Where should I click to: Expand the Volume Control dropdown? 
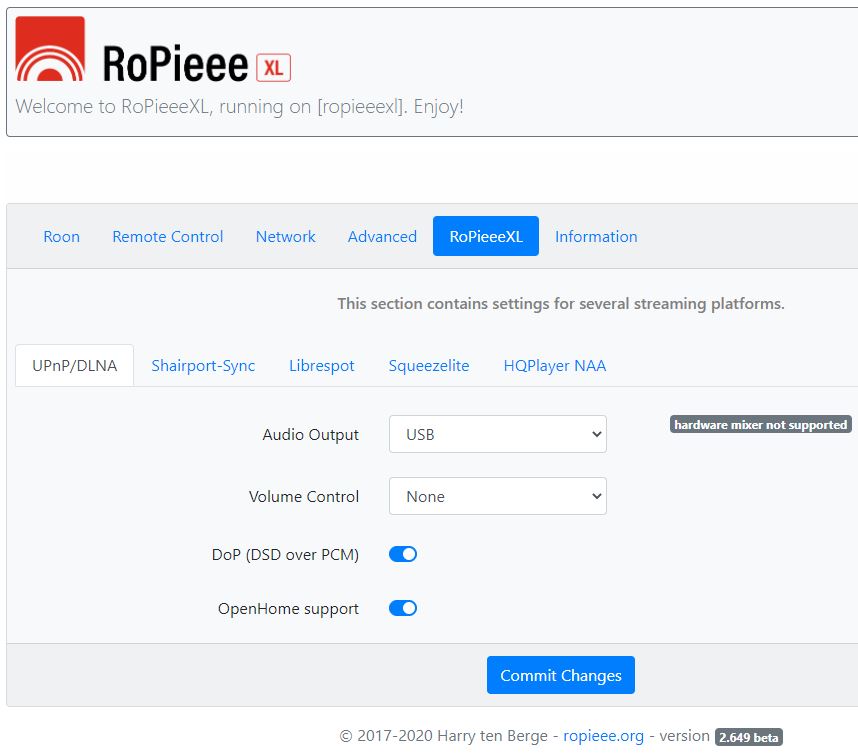click(498, 496)
